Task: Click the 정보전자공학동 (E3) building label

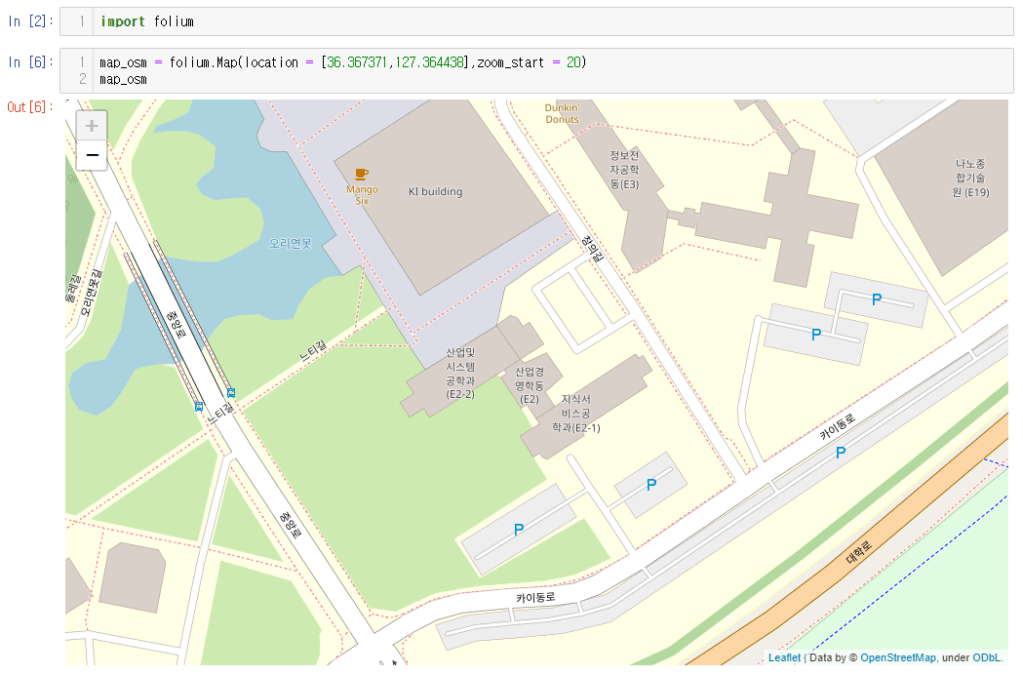Action: (624, 170)
